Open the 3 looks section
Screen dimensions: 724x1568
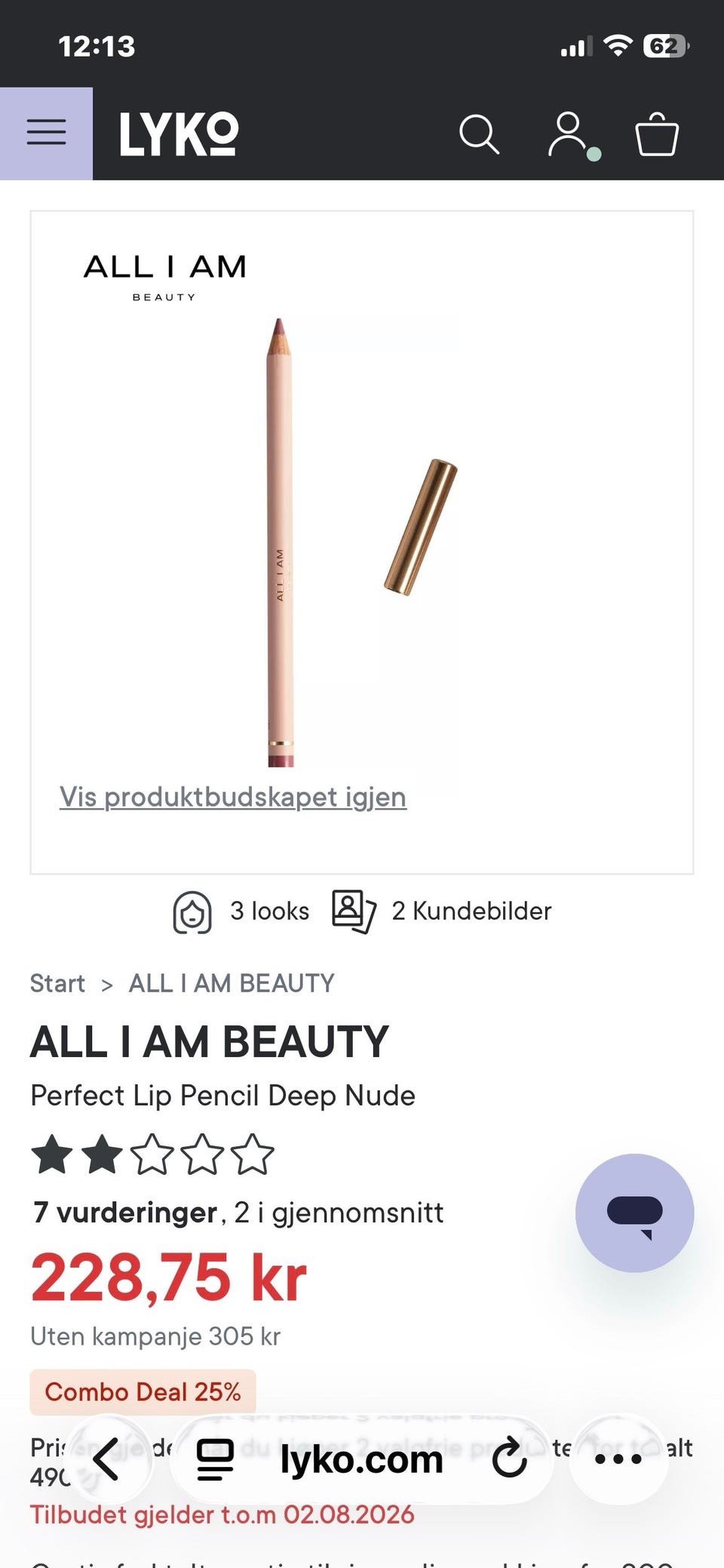[x=241, y=912]
